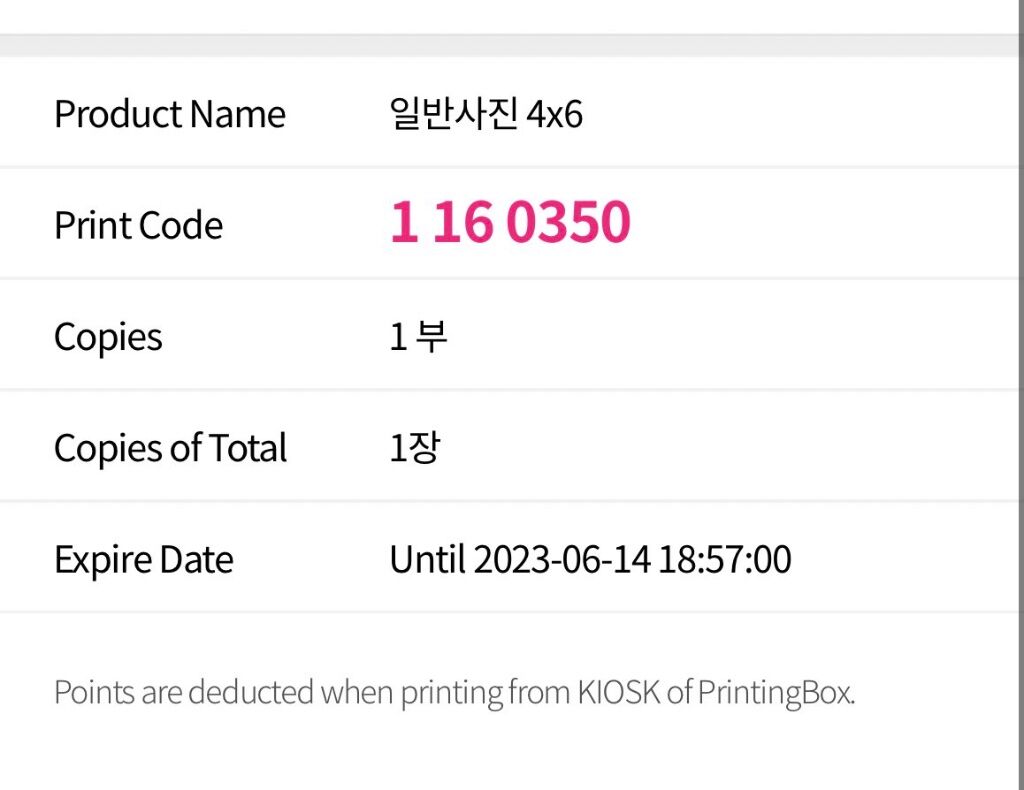The image size is (1024, 790).
Task: Click the digits 0350 of print code
Action: click(x=569, y=222)
